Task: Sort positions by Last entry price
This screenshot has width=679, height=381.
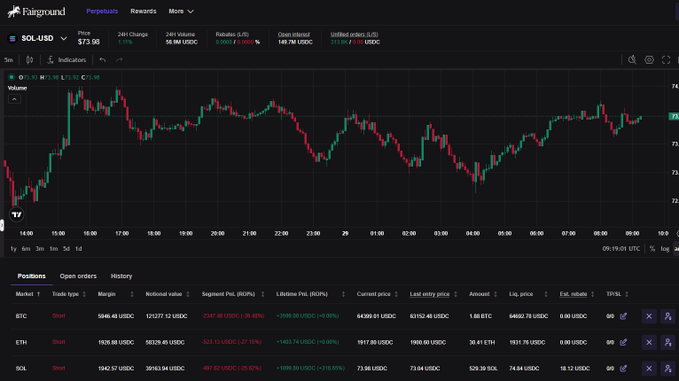Action: coord(433,294)
